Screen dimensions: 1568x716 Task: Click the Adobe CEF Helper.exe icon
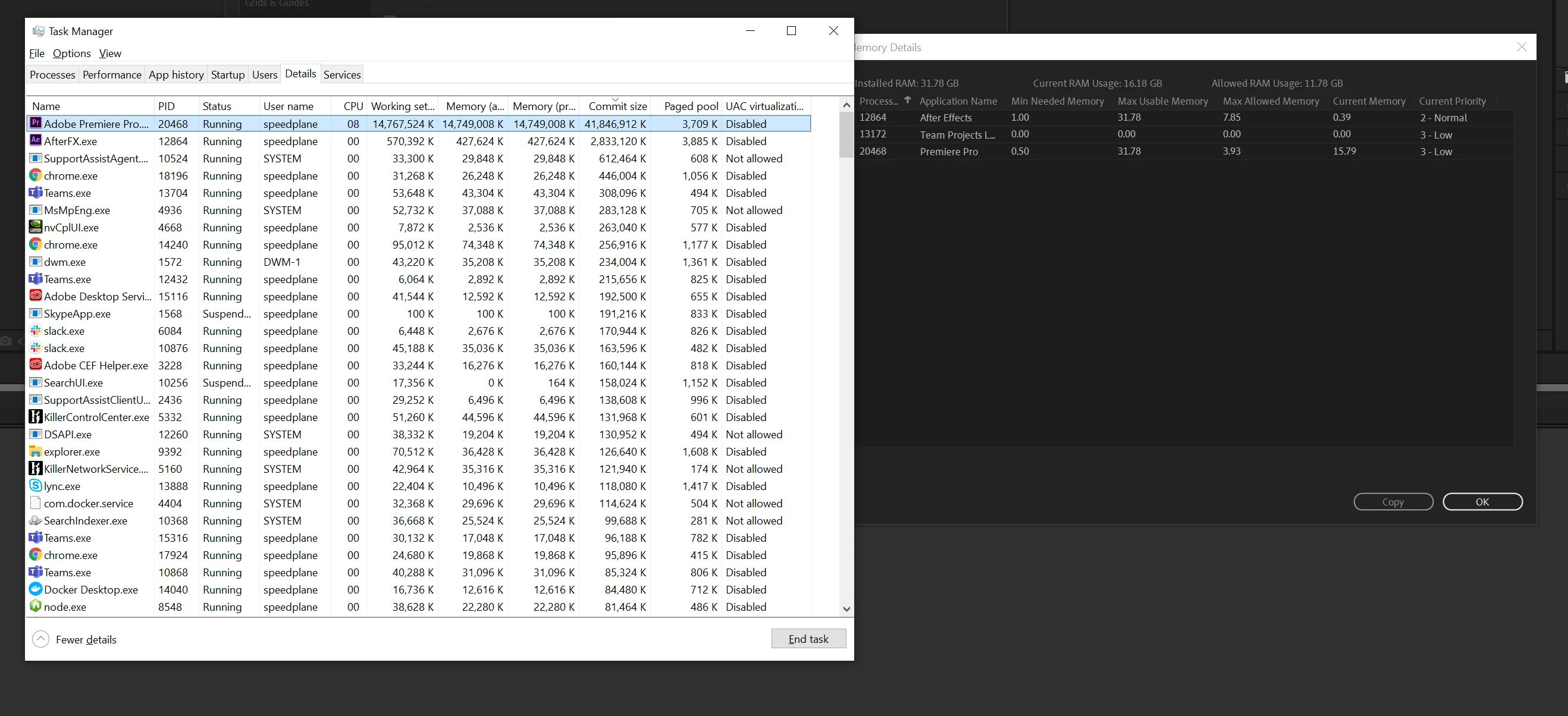pyautogui.click(x=35, y=365)
